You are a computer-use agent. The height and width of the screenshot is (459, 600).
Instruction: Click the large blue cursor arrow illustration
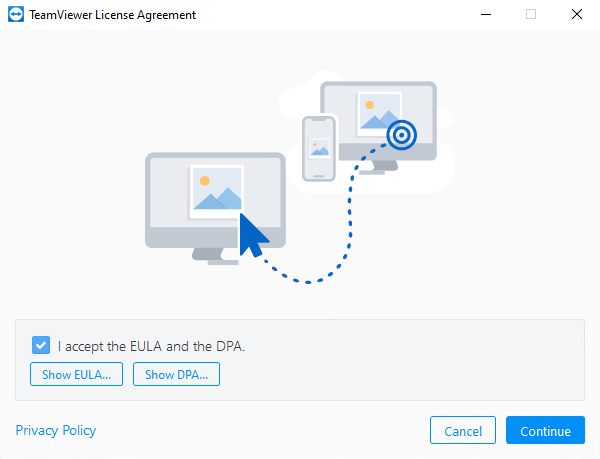coord(253,236)
